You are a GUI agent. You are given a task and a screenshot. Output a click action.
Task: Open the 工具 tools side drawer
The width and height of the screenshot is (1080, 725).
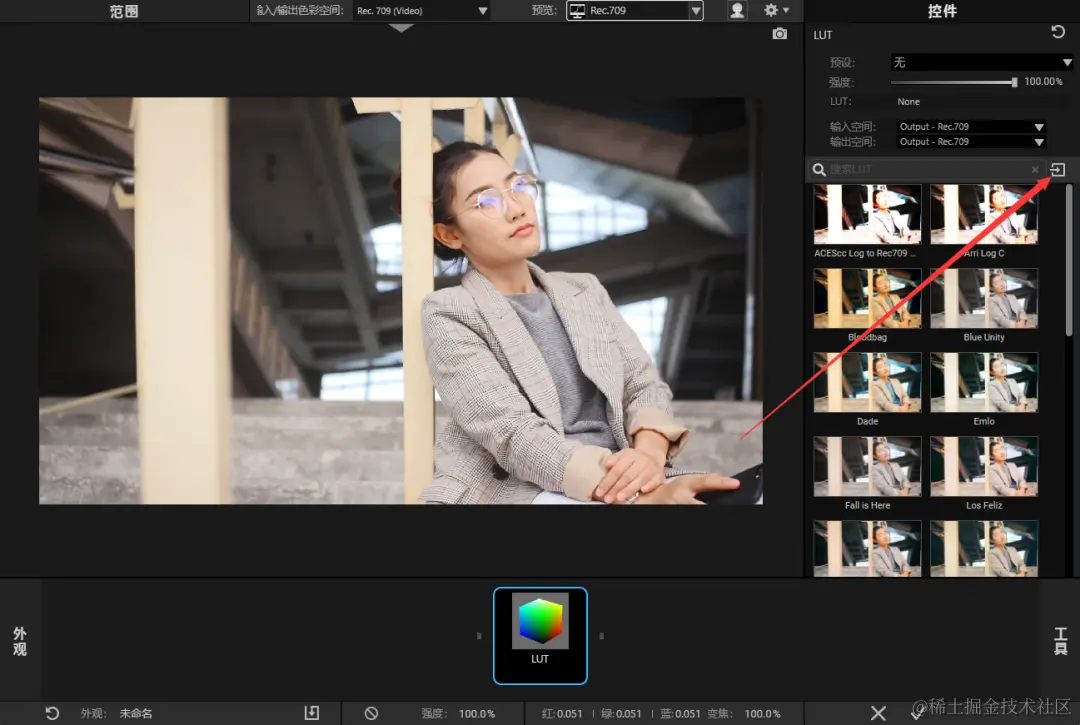click(1060, 641)
